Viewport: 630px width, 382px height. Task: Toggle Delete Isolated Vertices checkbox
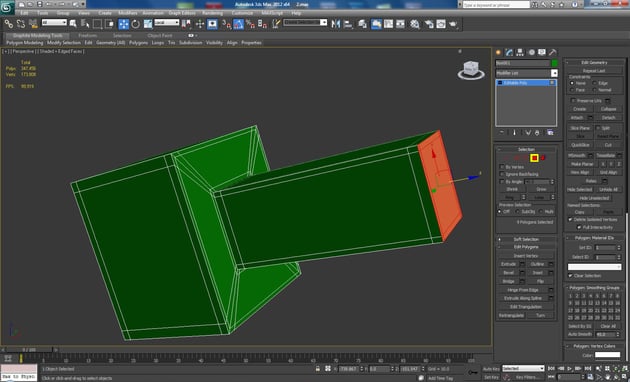(x=570, y=219)
